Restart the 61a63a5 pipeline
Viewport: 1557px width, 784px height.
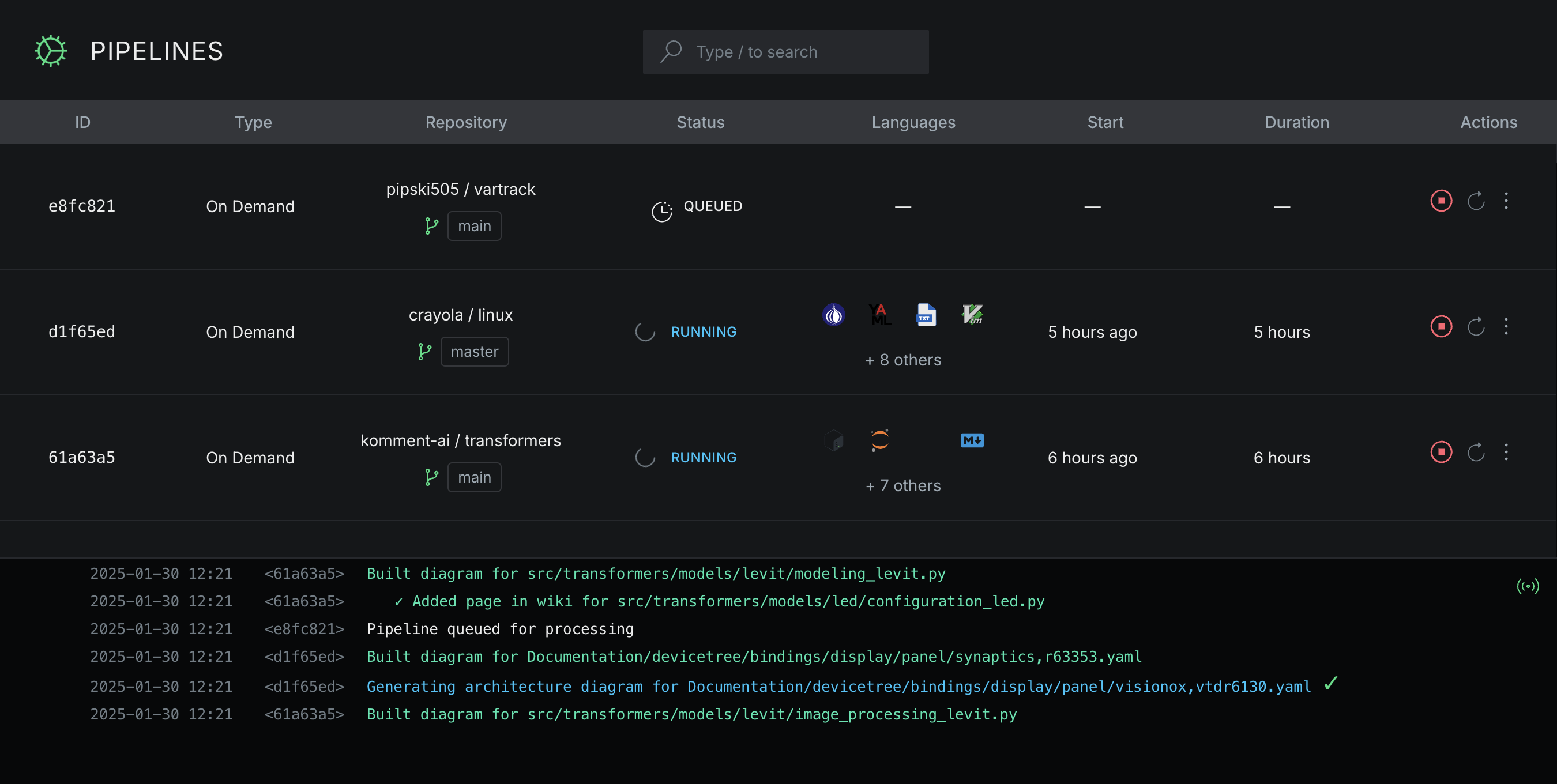pos(1476,452)
